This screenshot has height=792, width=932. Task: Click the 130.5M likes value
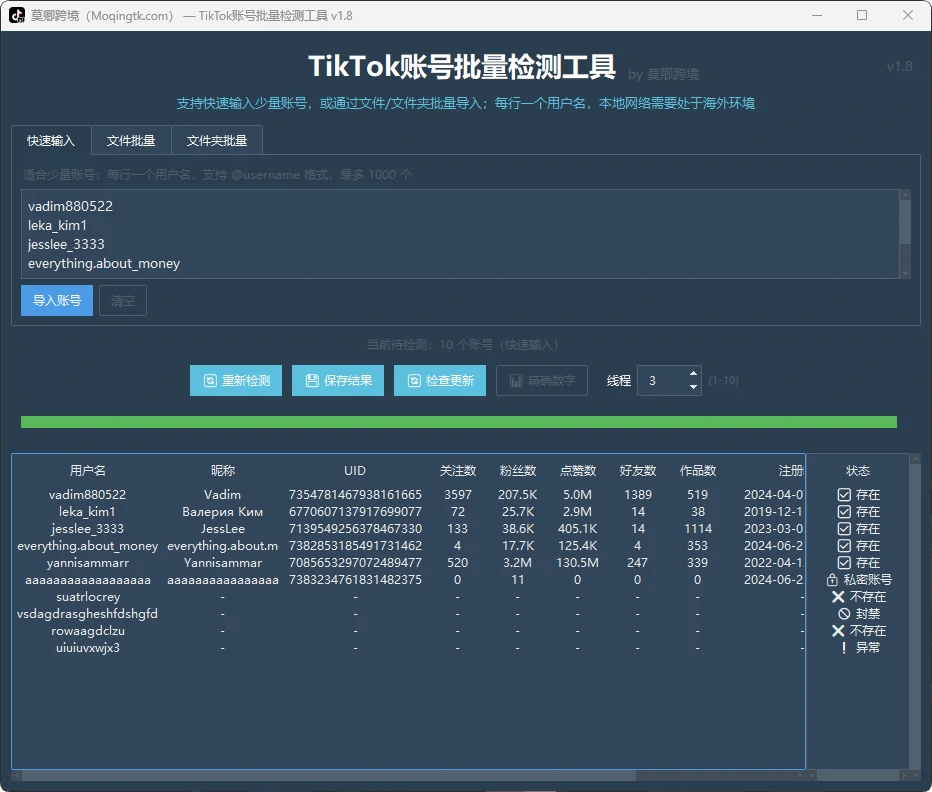[578, 562]
